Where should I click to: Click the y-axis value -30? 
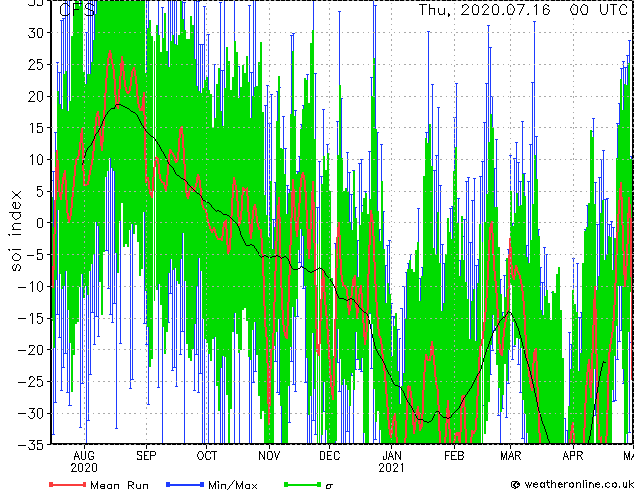[x=31, y=413]
